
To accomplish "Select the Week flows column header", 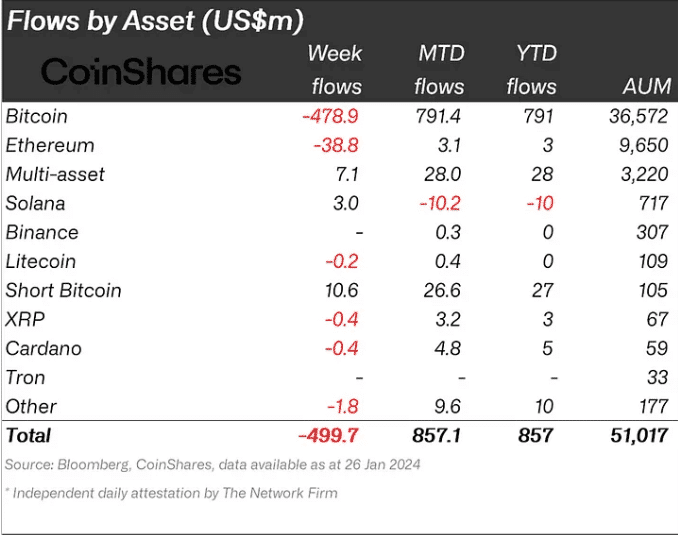I will (x=335, y=70).
